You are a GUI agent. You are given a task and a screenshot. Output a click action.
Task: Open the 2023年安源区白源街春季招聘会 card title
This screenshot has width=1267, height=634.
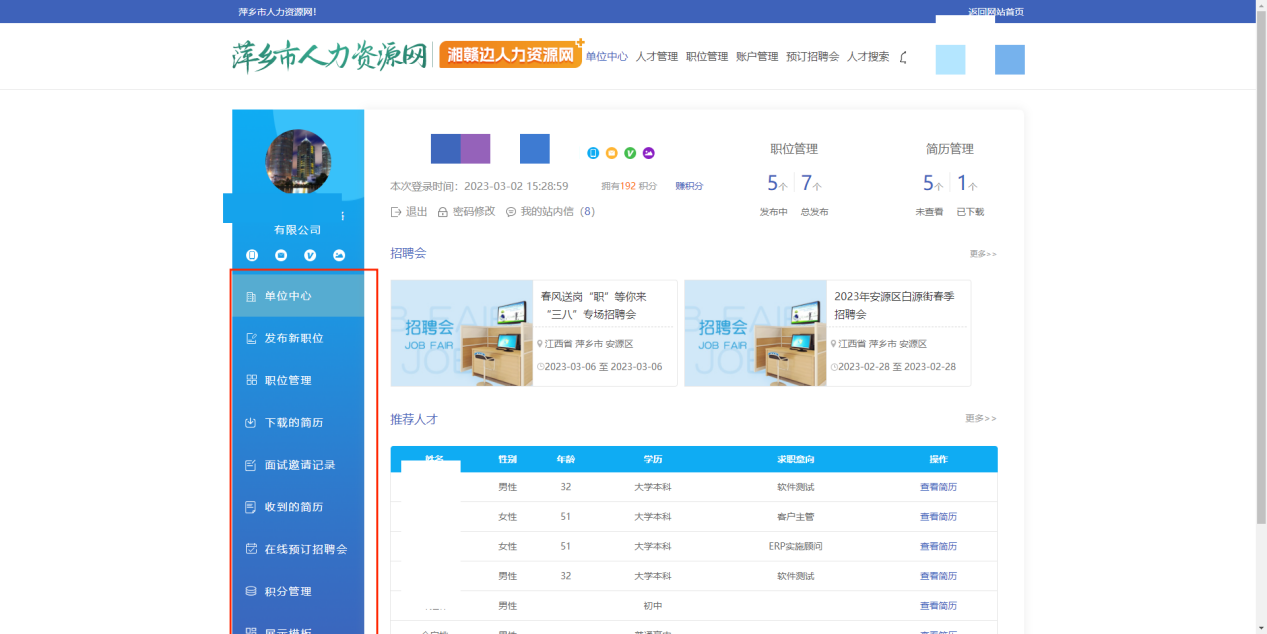894,305
